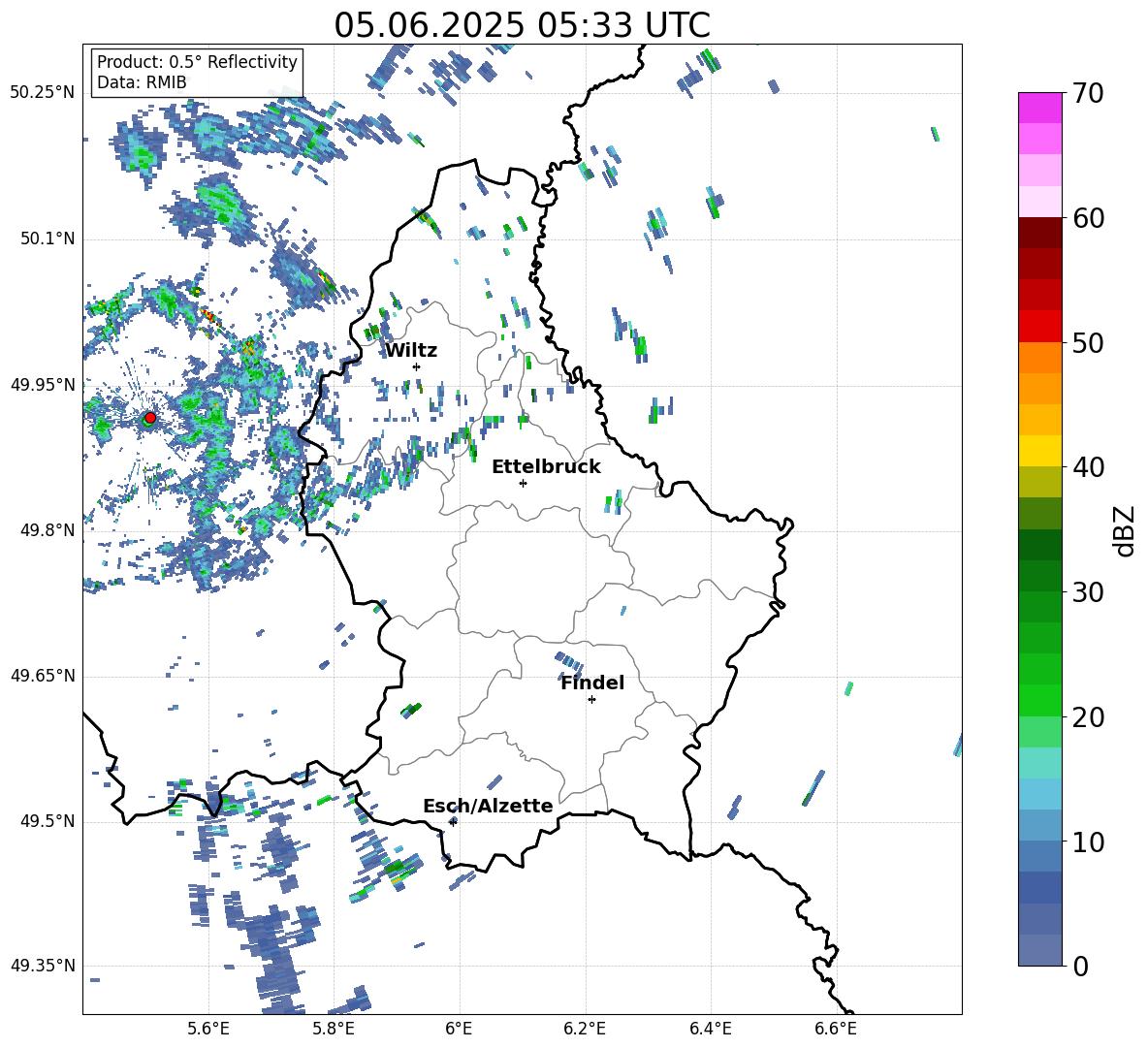Click the 6.4°E longitude label

pyautogui.click(x=711, y=1029)
